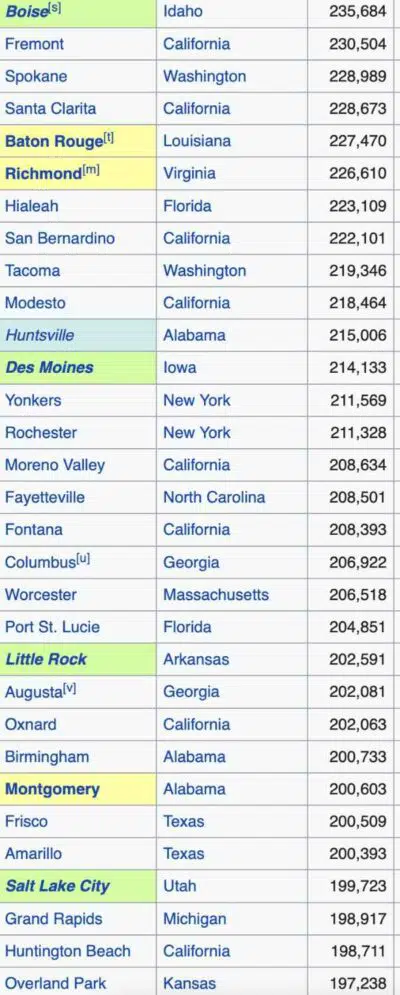
Task: Open footnote t beside Baton Rouge
Action: click(108, 138)
